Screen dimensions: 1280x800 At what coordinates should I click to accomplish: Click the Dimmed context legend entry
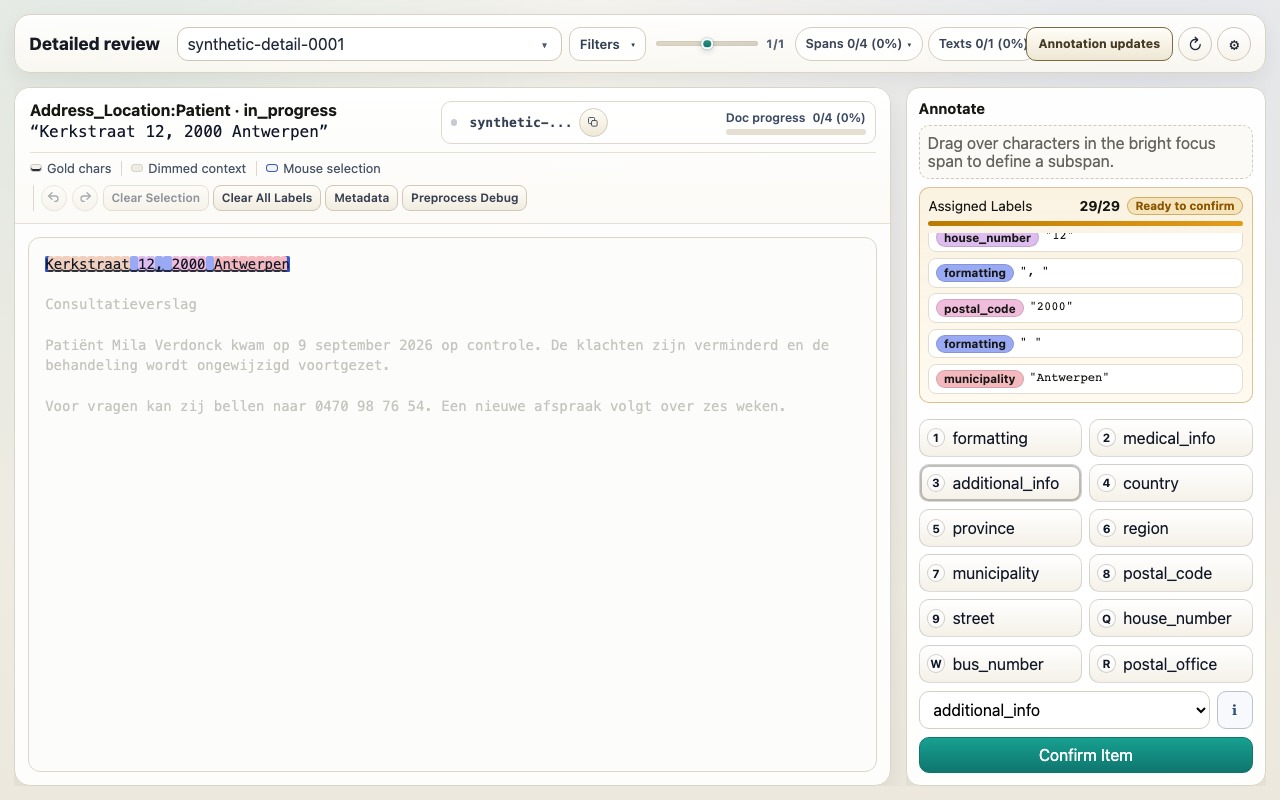(188, 169)
